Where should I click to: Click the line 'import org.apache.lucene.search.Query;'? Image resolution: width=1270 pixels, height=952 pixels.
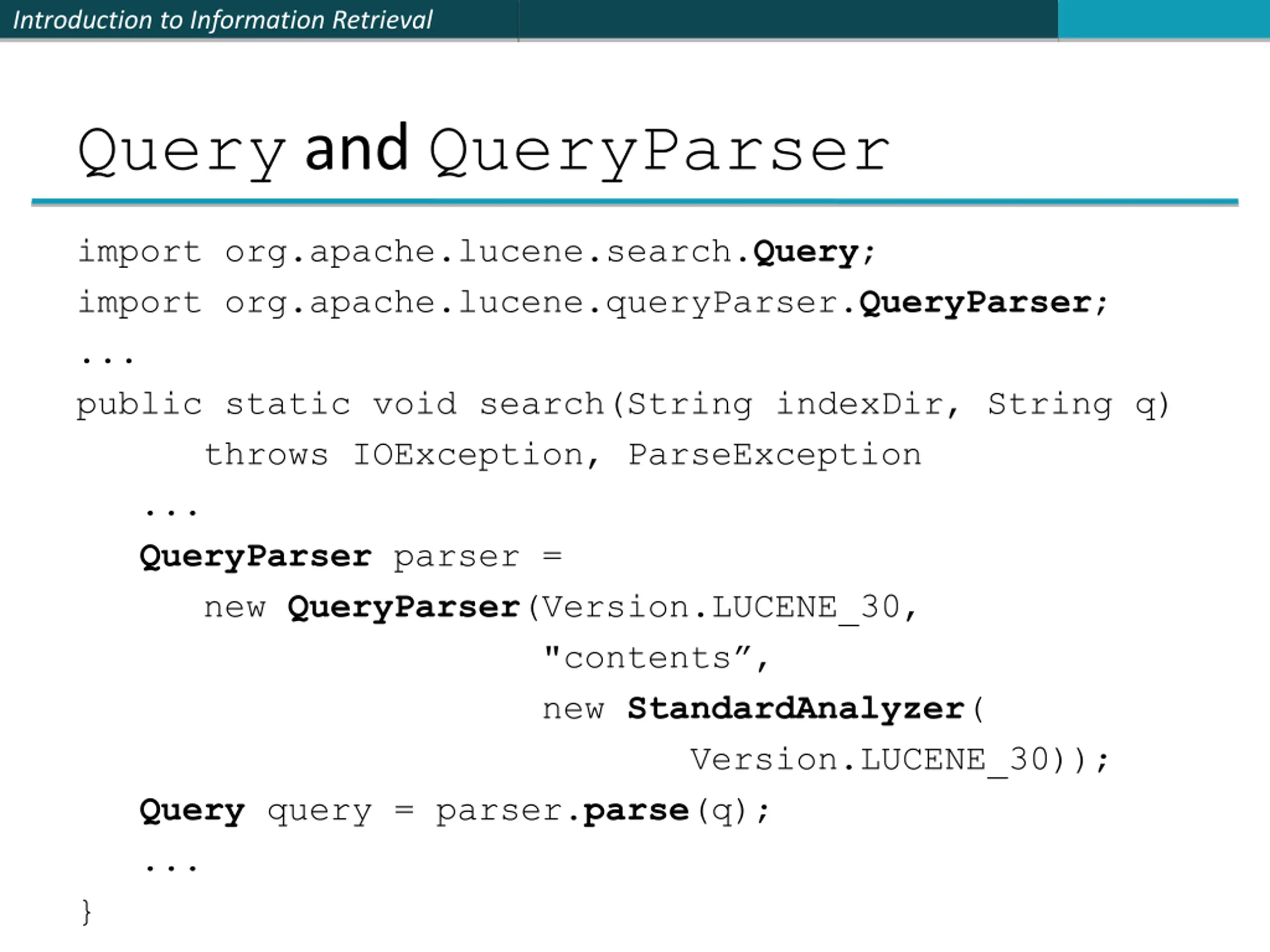pyautogui.click(x=476, y=253)
